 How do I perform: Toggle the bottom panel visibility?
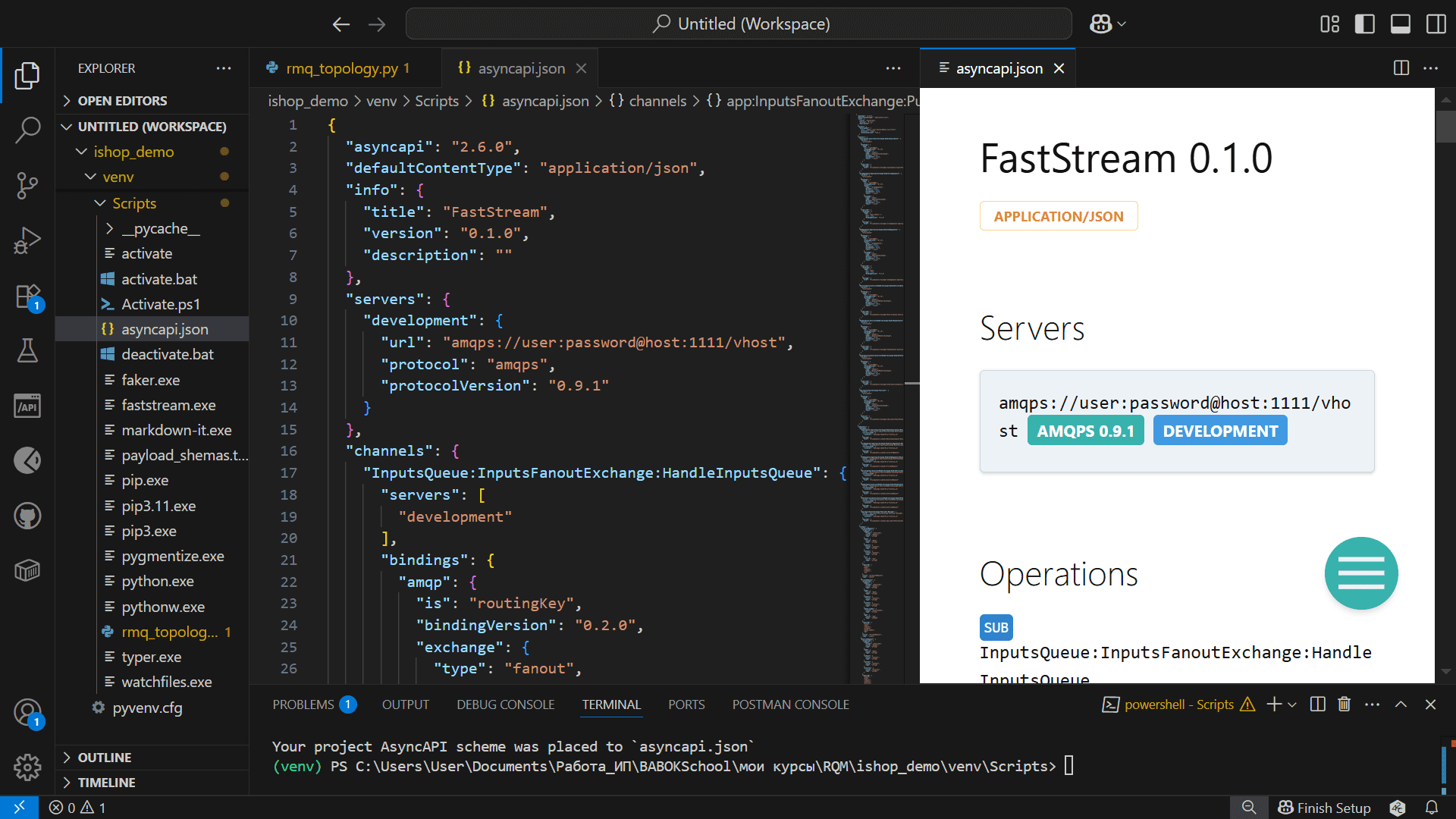[1401, 24]
